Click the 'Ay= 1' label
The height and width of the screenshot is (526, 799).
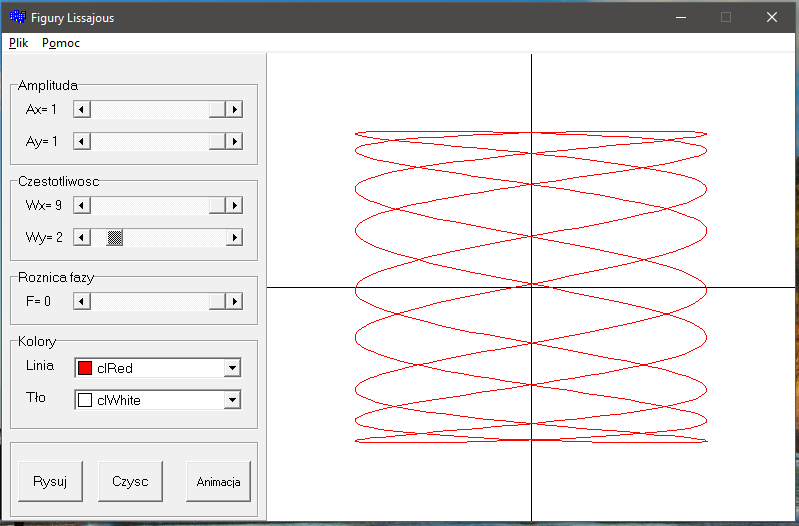41,141
